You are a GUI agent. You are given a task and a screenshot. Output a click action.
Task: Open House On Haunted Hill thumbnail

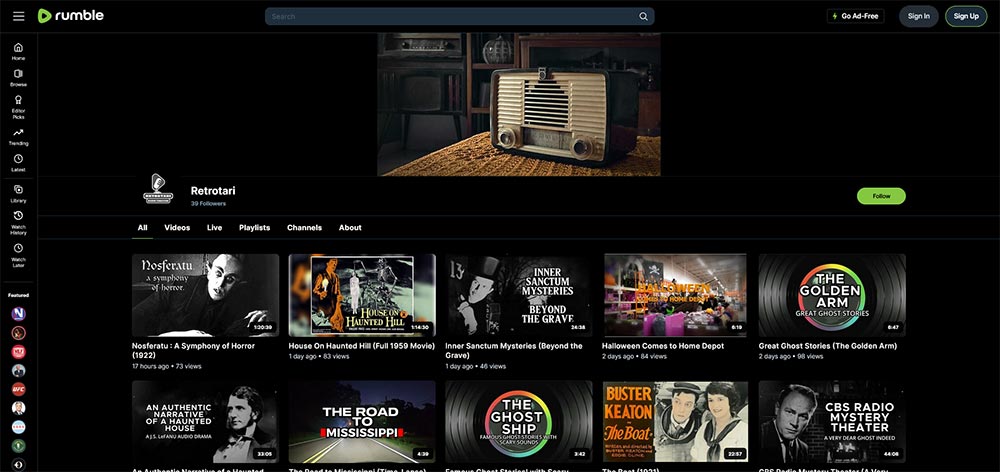coord(362,295)
